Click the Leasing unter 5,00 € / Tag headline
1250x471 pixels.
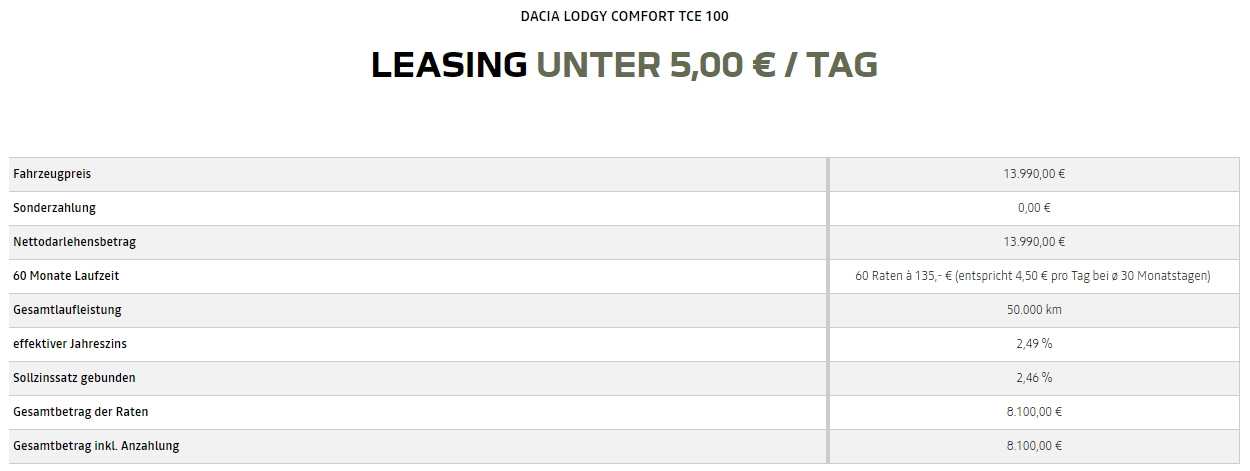(x=624, y=65)
